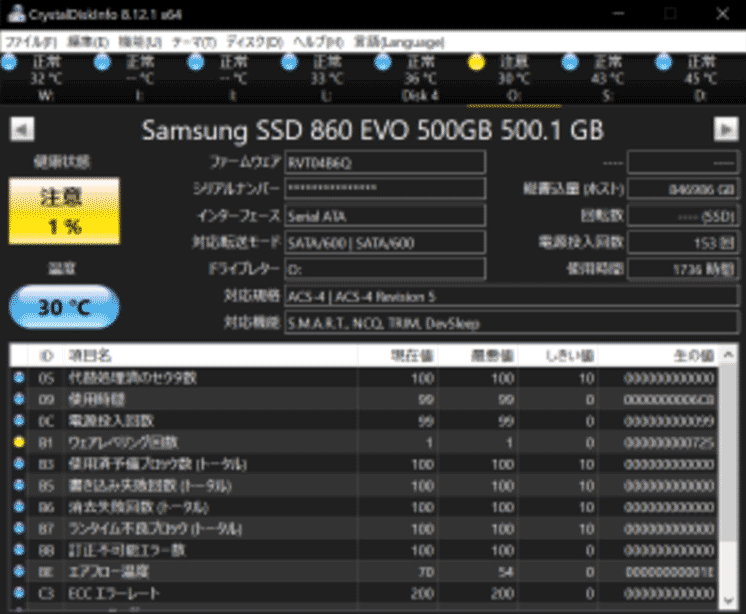
Task: Click the SMART list vertical scrollbar thumb
Action: point(728,453)
